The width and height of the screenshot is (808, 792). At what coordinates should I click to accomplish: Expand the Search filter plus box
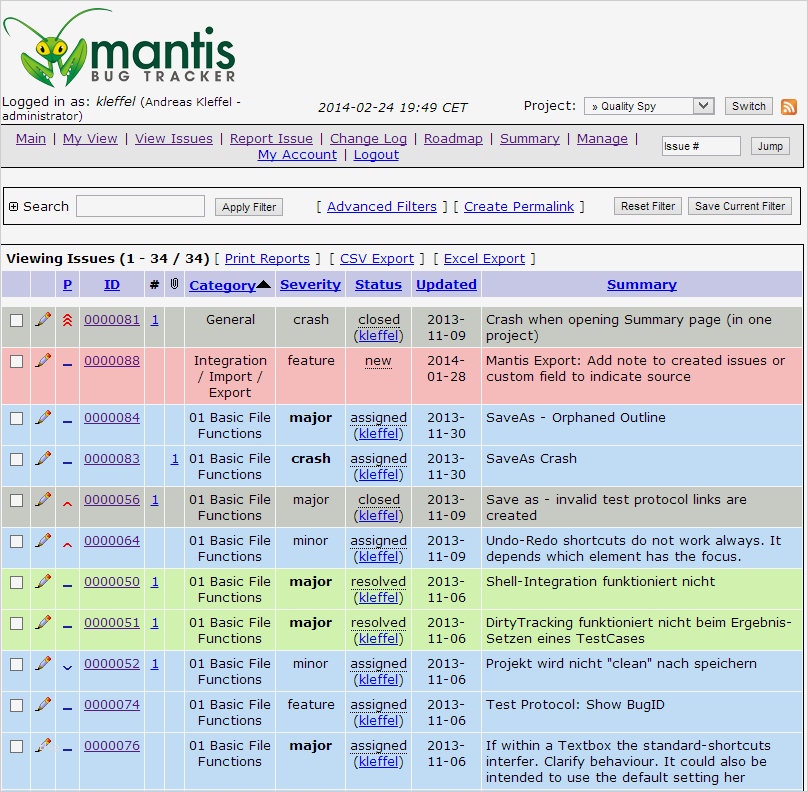pyautogui.click(x=13, y=207)
